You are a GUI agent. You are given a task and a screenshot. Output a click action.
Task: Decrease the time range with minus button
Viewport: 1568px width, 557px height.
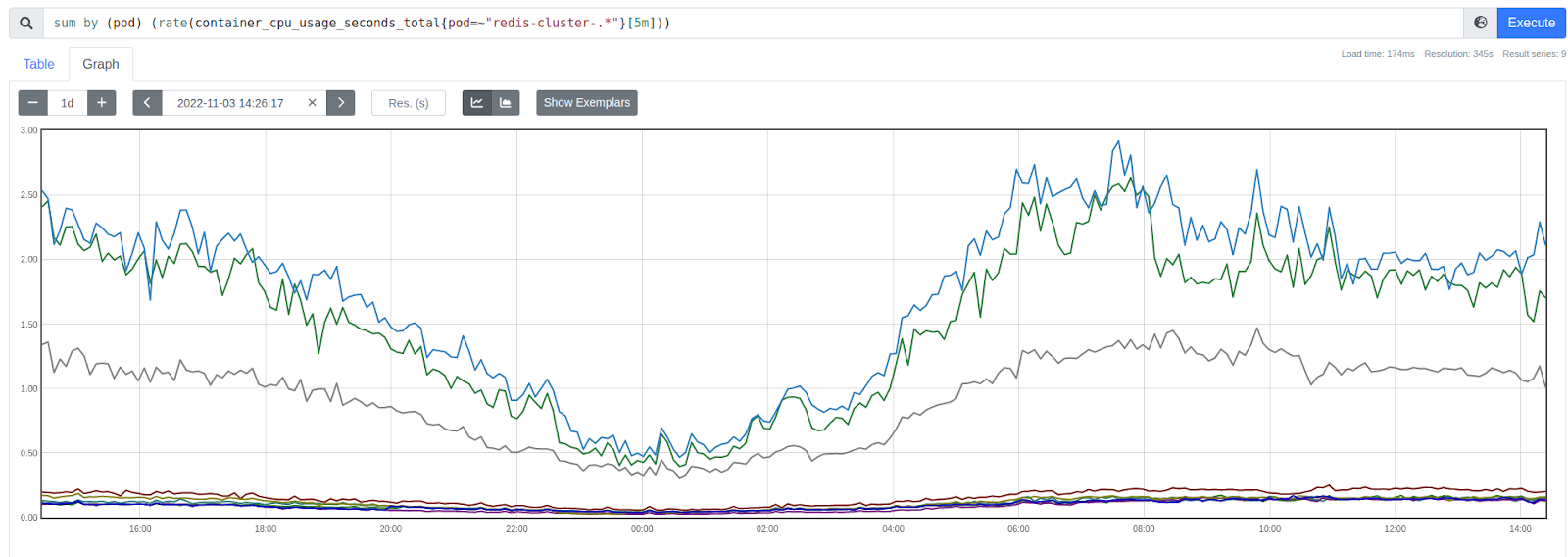coord(33,103)
